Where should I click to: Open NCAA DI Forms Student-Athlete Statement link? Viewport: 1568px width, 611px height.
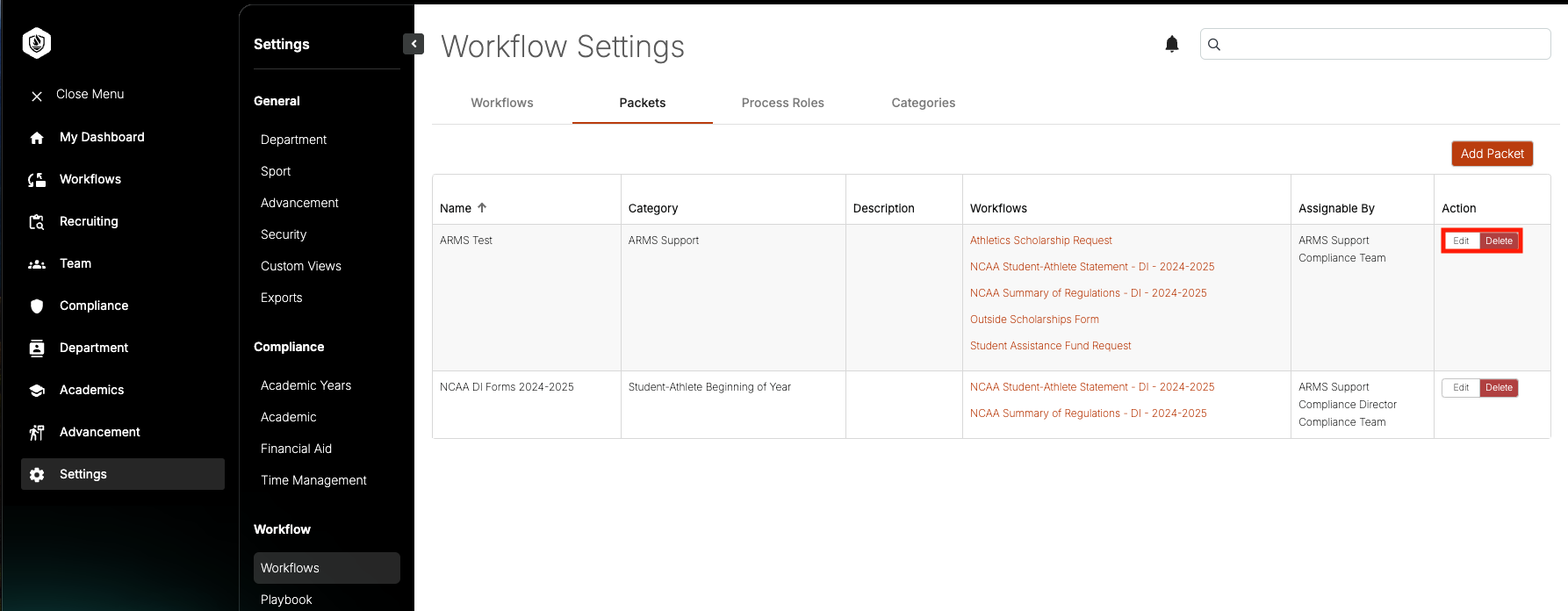coord(1092,387)
